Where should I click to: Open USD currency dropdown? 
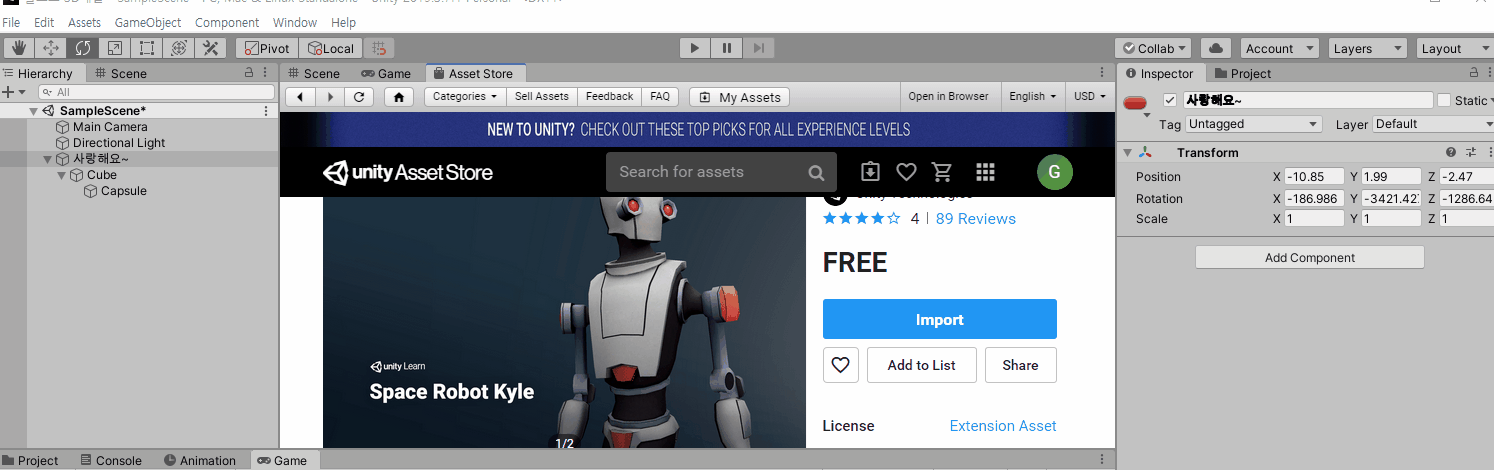[x=1090, y=97]
